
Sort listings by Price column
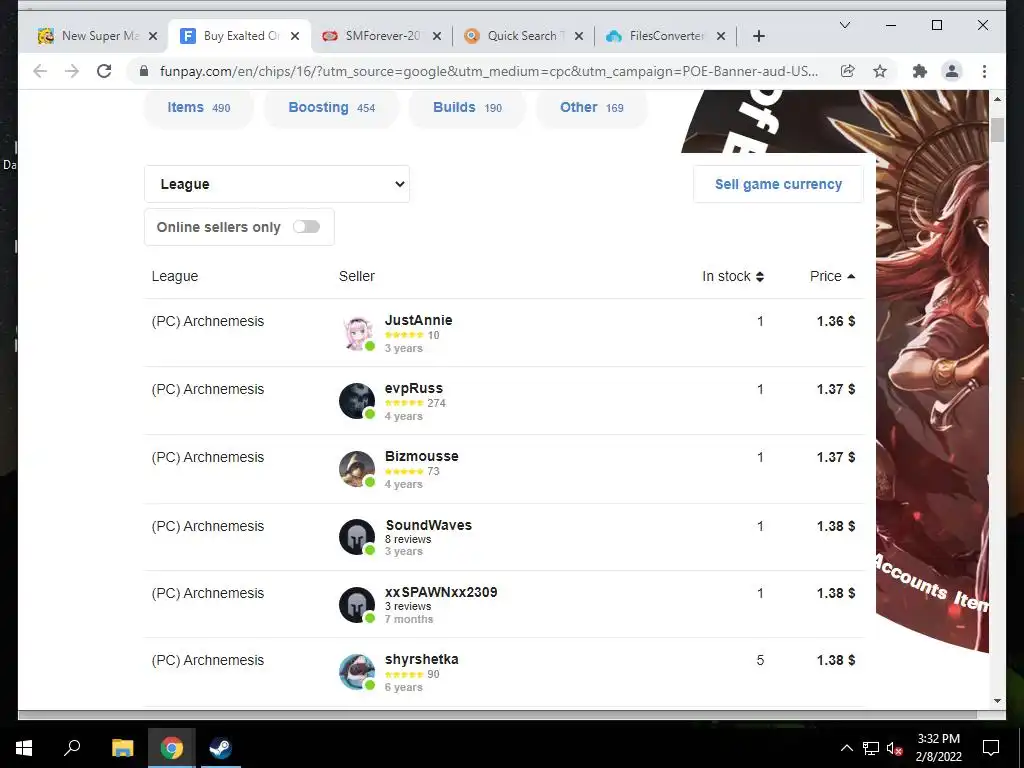point(832,276)
